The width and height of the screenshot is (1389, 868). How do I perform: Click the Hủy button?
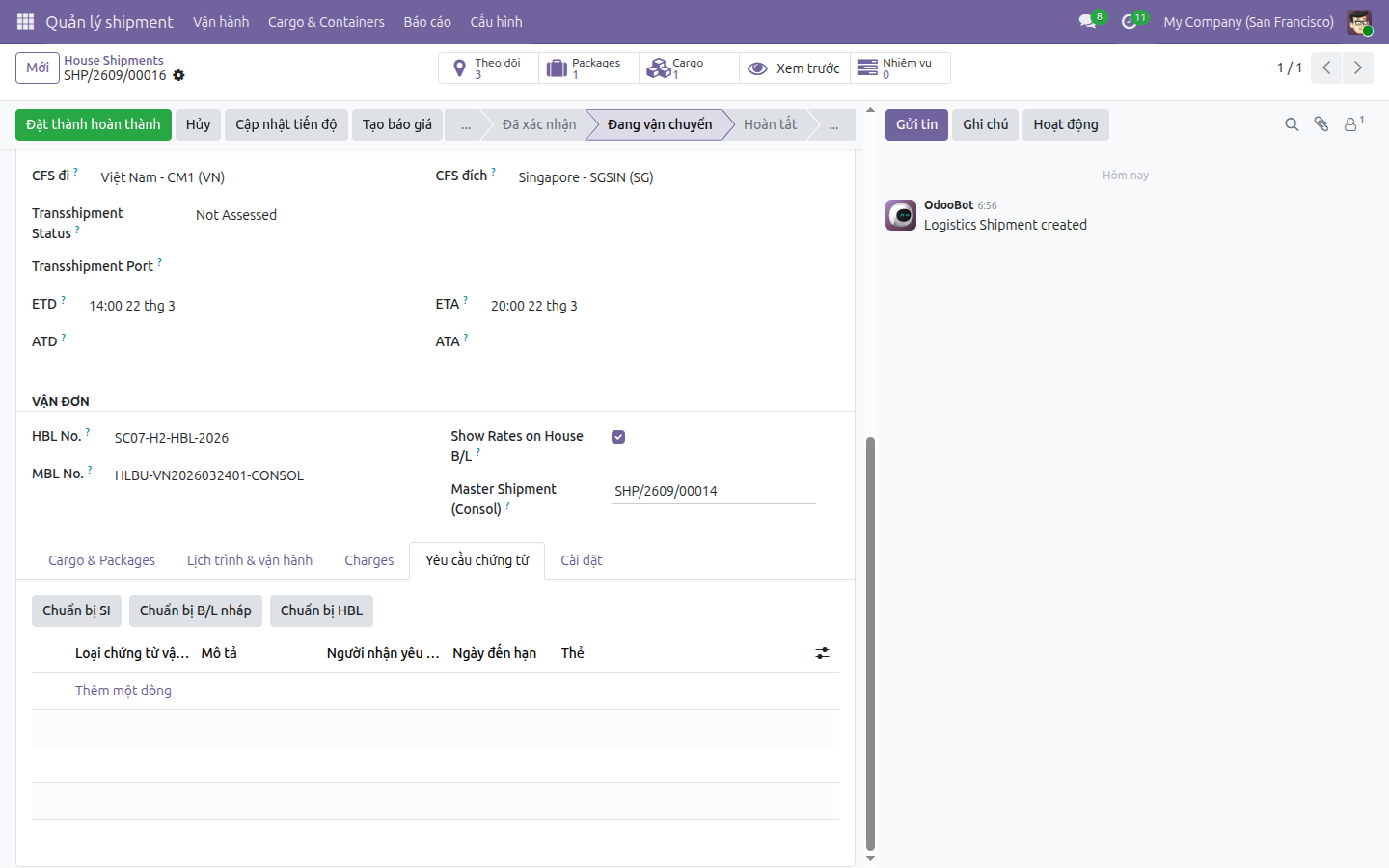pyautogui.click(x=198, y=125)
